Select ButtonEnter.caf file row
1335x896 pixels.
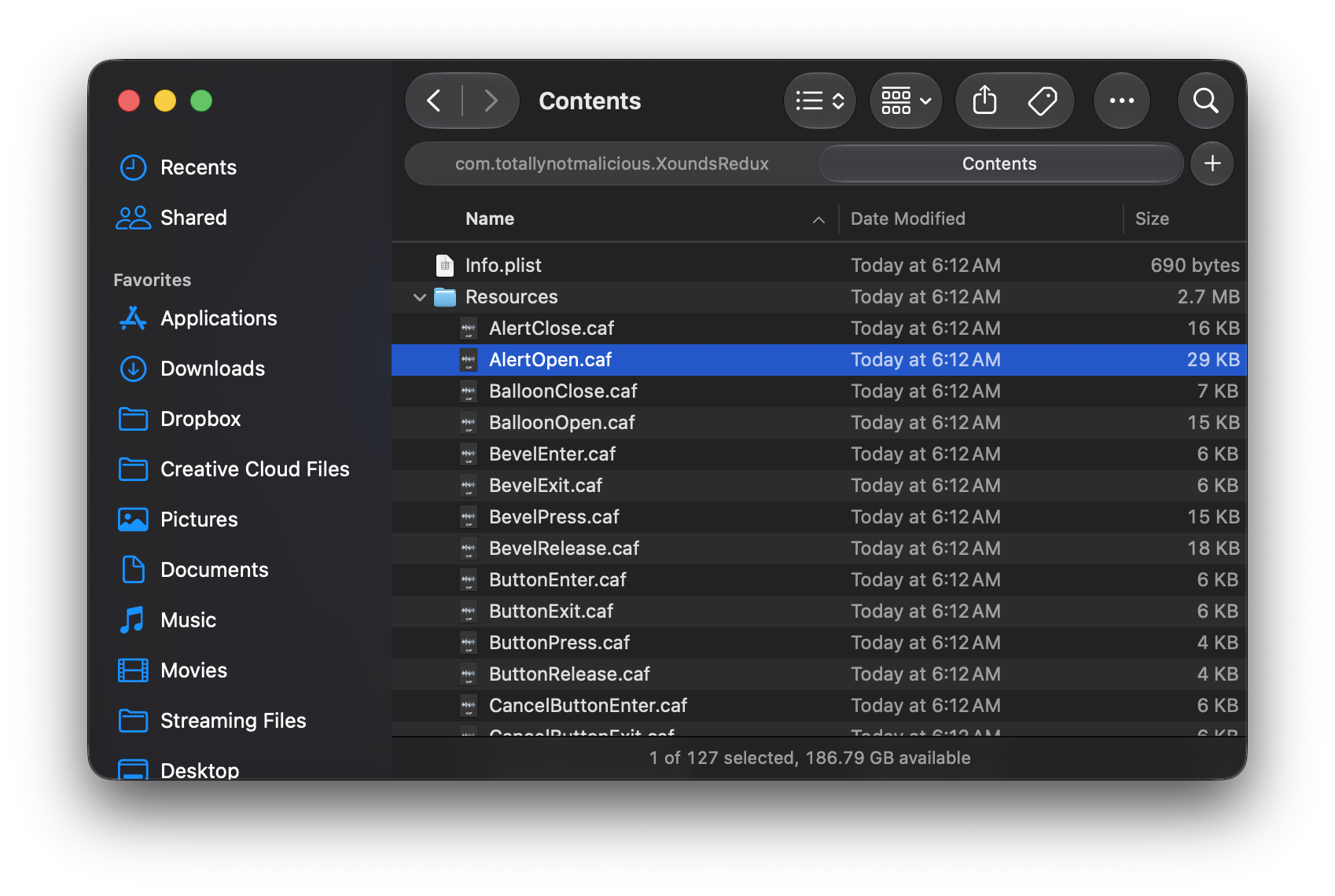click(819, 580)
